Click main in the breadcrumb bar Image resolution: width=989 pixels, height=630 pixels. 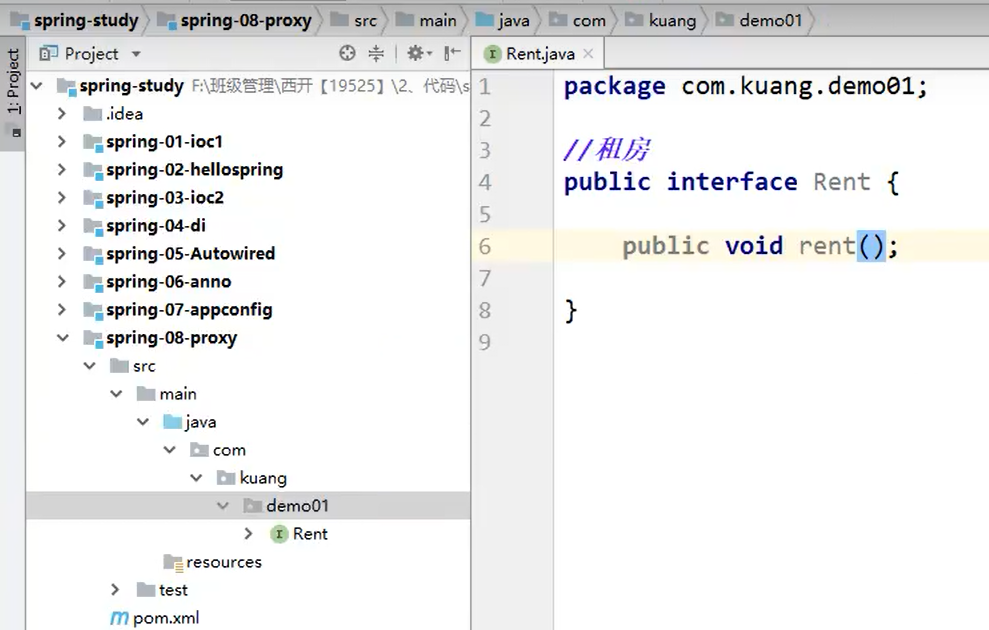tap(438, 20)
